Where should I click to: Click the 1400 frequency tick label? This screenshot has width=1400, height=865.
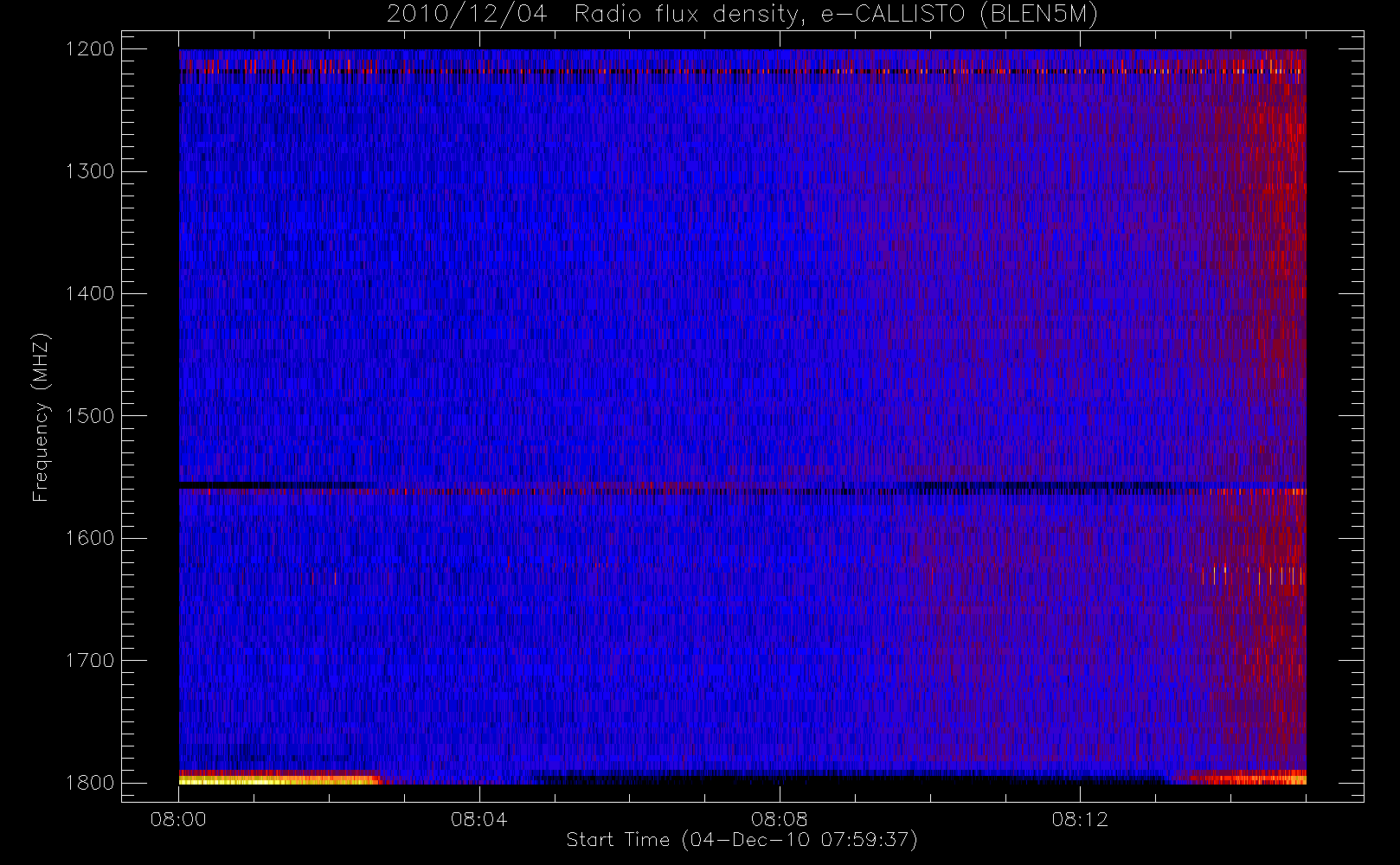pos(90,293)
